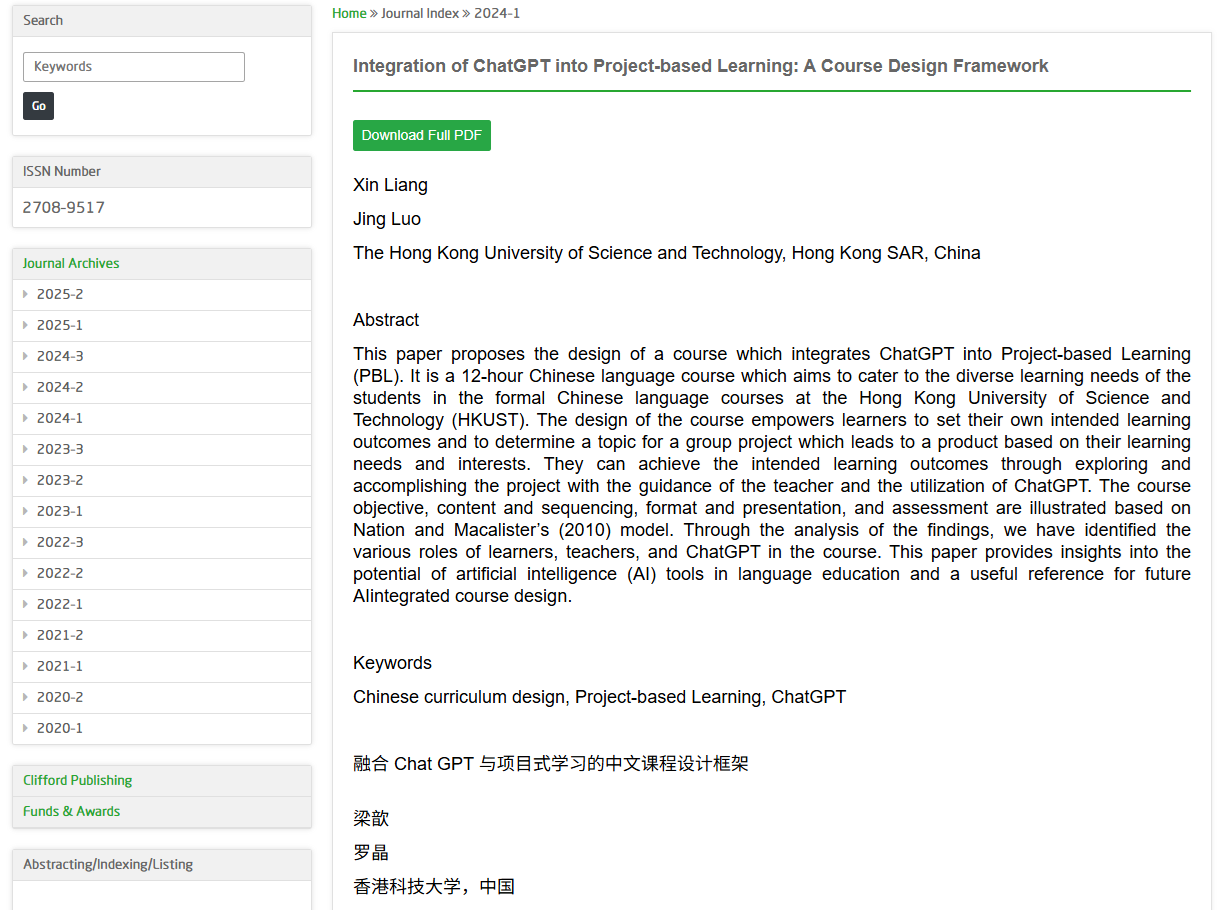
Task: Go to the Home breadcrumb link
Action: pyautogui.click(x=349, y=13)
